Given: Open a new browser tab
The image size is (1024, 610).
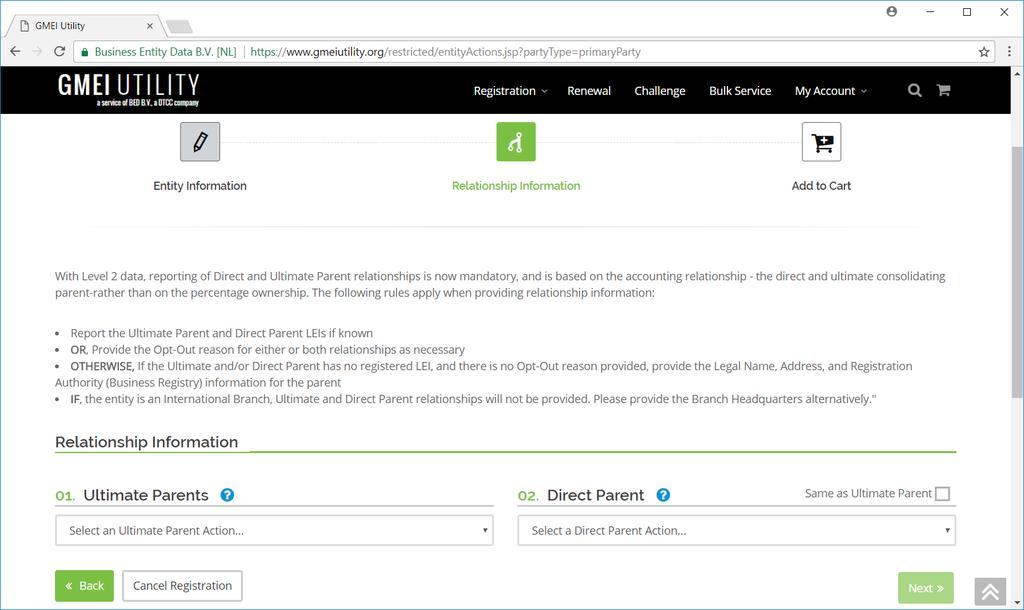Looking at the screenshot, I should coord(179,26).
